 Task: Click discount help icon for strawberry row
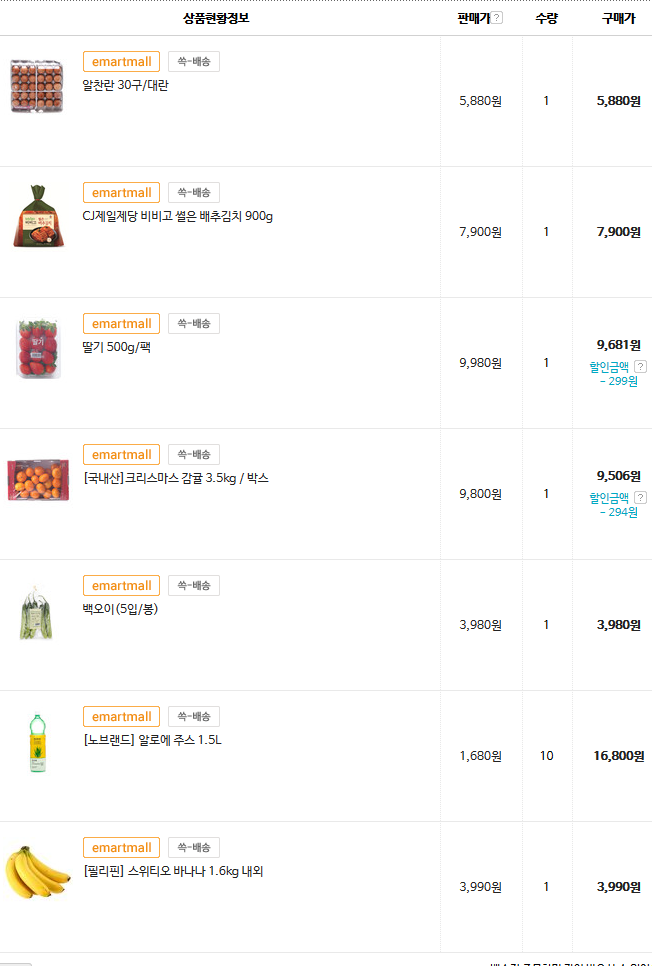(640, 367)
